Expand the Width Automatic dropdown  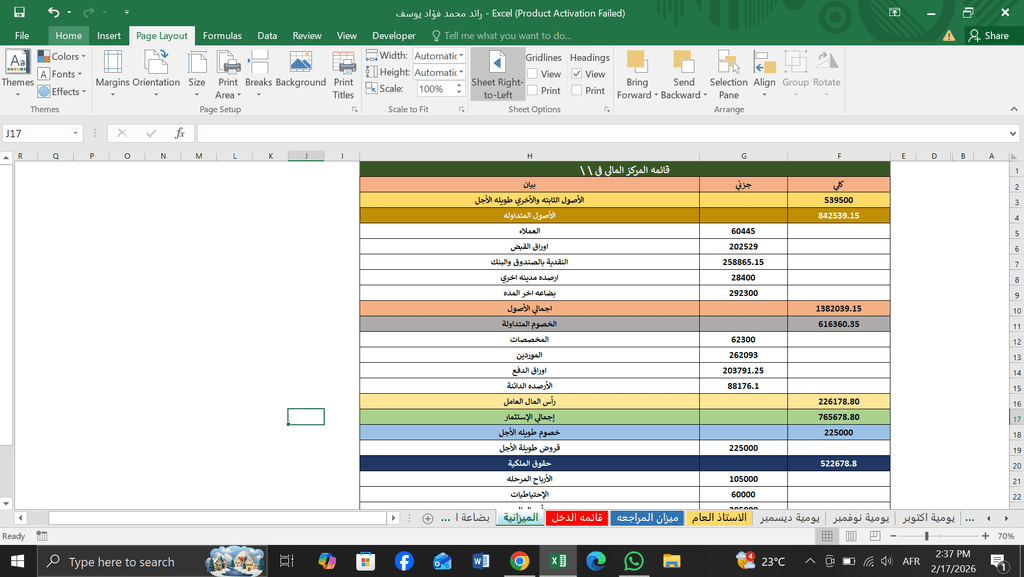pos(461,56)
